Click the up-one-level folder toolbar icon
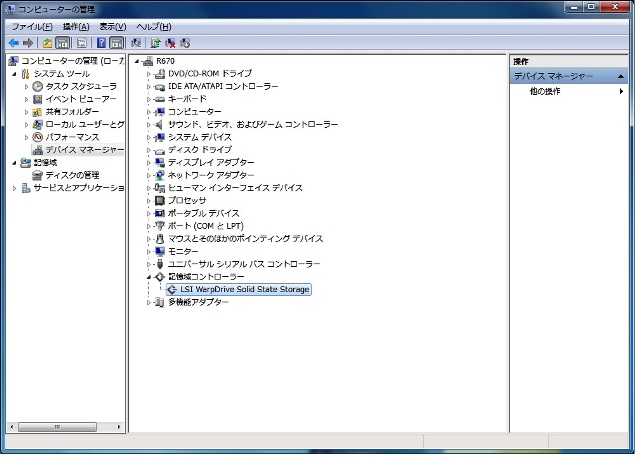This screenshot has height=457, width=640. point(47,43)
